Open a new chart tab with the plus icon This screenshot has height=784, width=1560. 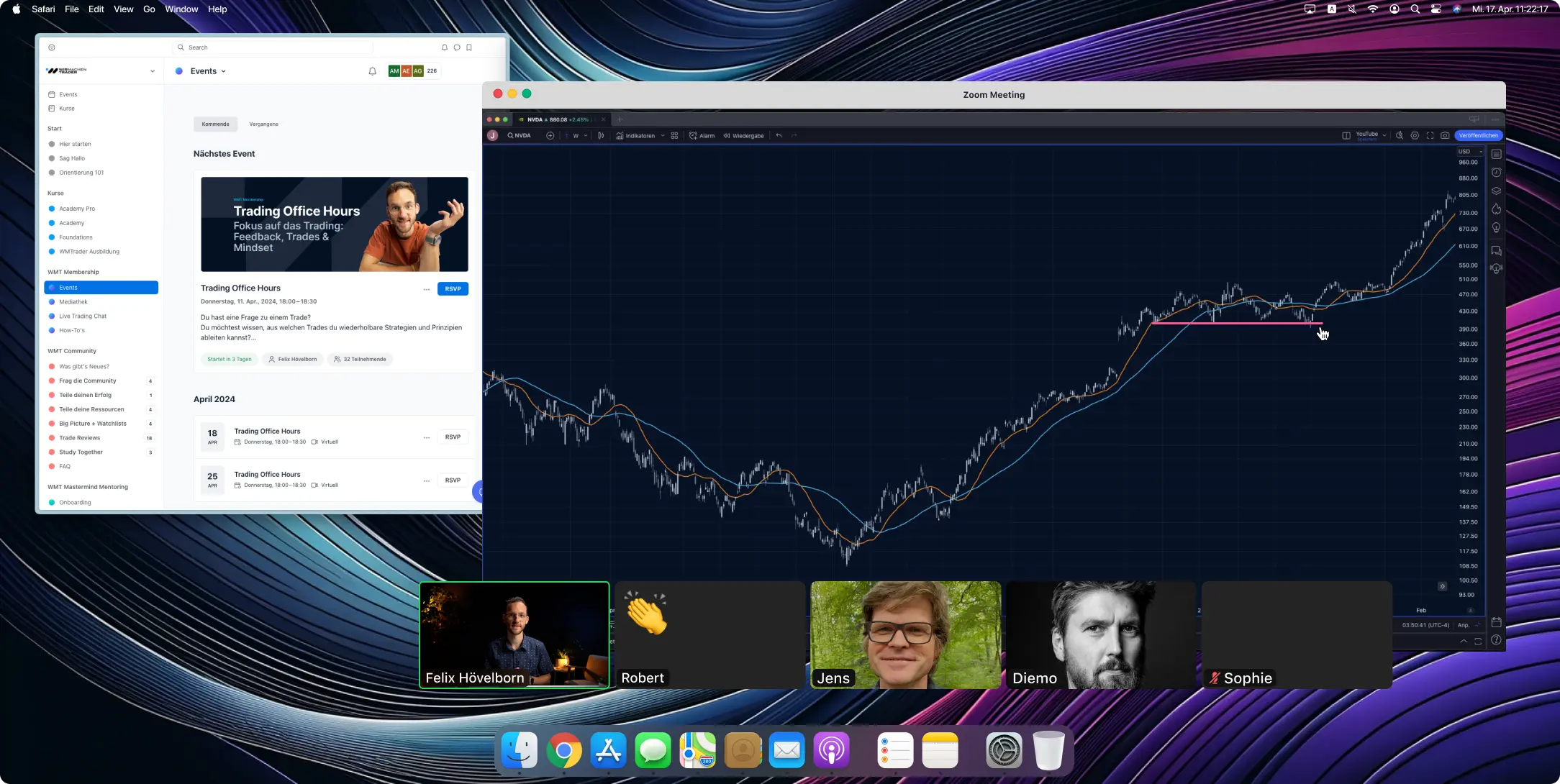tap(620, 119)
